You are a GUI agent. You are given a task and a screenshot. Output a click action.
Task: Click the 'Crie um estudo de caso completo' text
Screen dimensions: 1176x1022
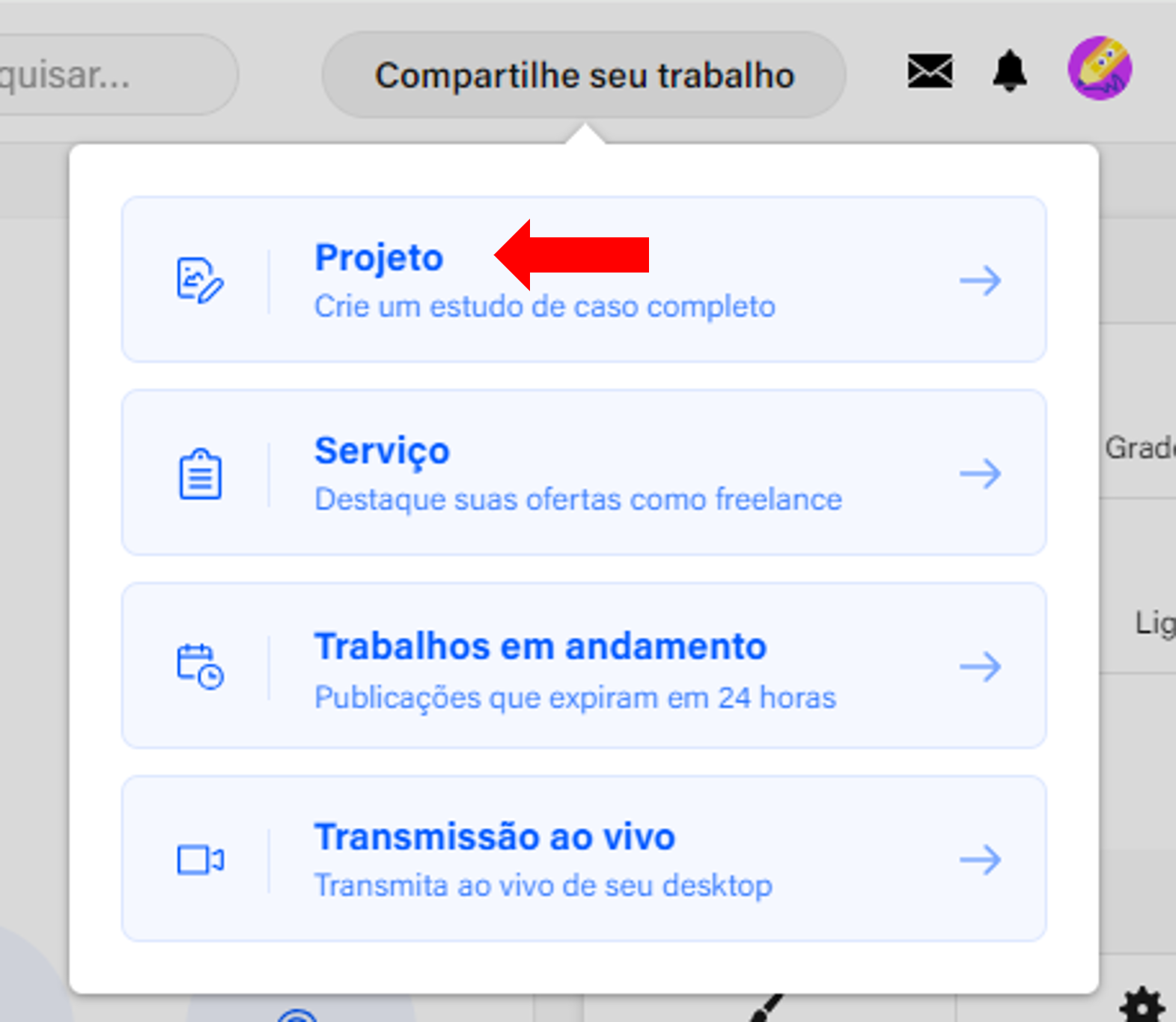pos(544,307)
